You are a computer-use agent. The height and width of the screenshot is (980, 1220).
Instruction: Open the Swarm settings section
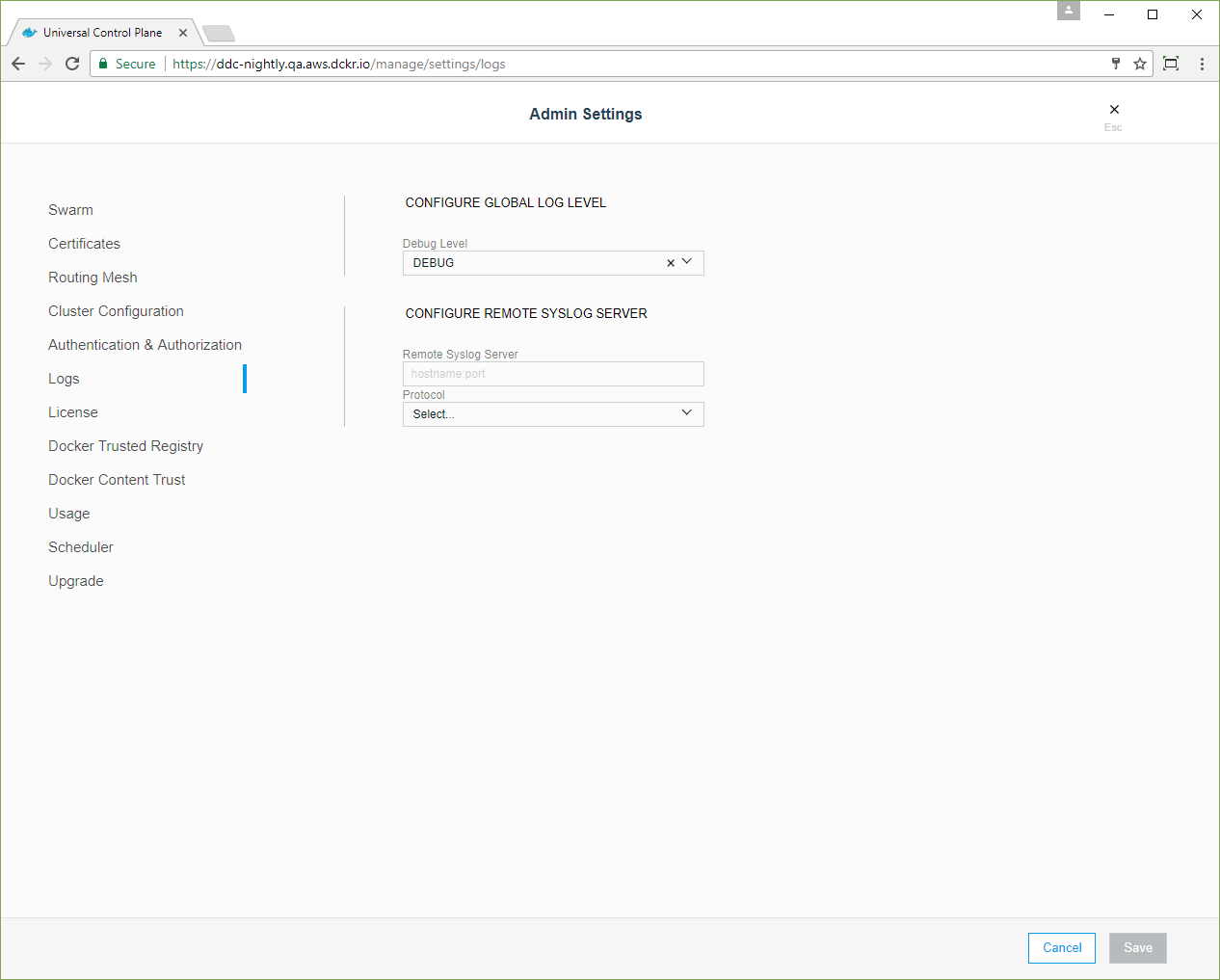(x=70, y=210)
